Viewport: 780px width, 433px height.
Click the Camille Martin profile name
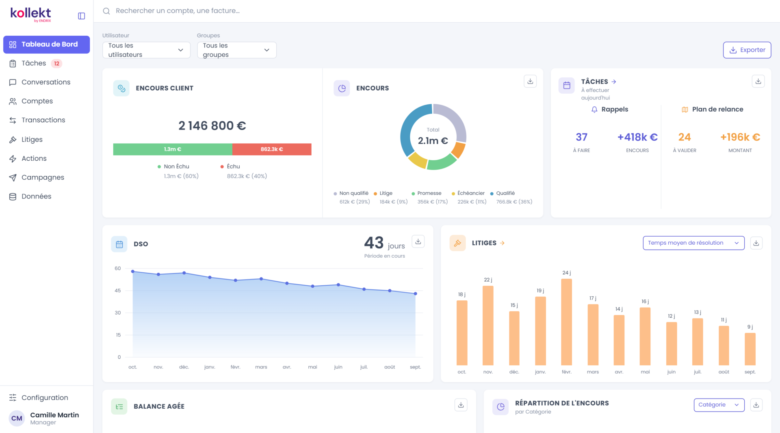tap(54, 415)
